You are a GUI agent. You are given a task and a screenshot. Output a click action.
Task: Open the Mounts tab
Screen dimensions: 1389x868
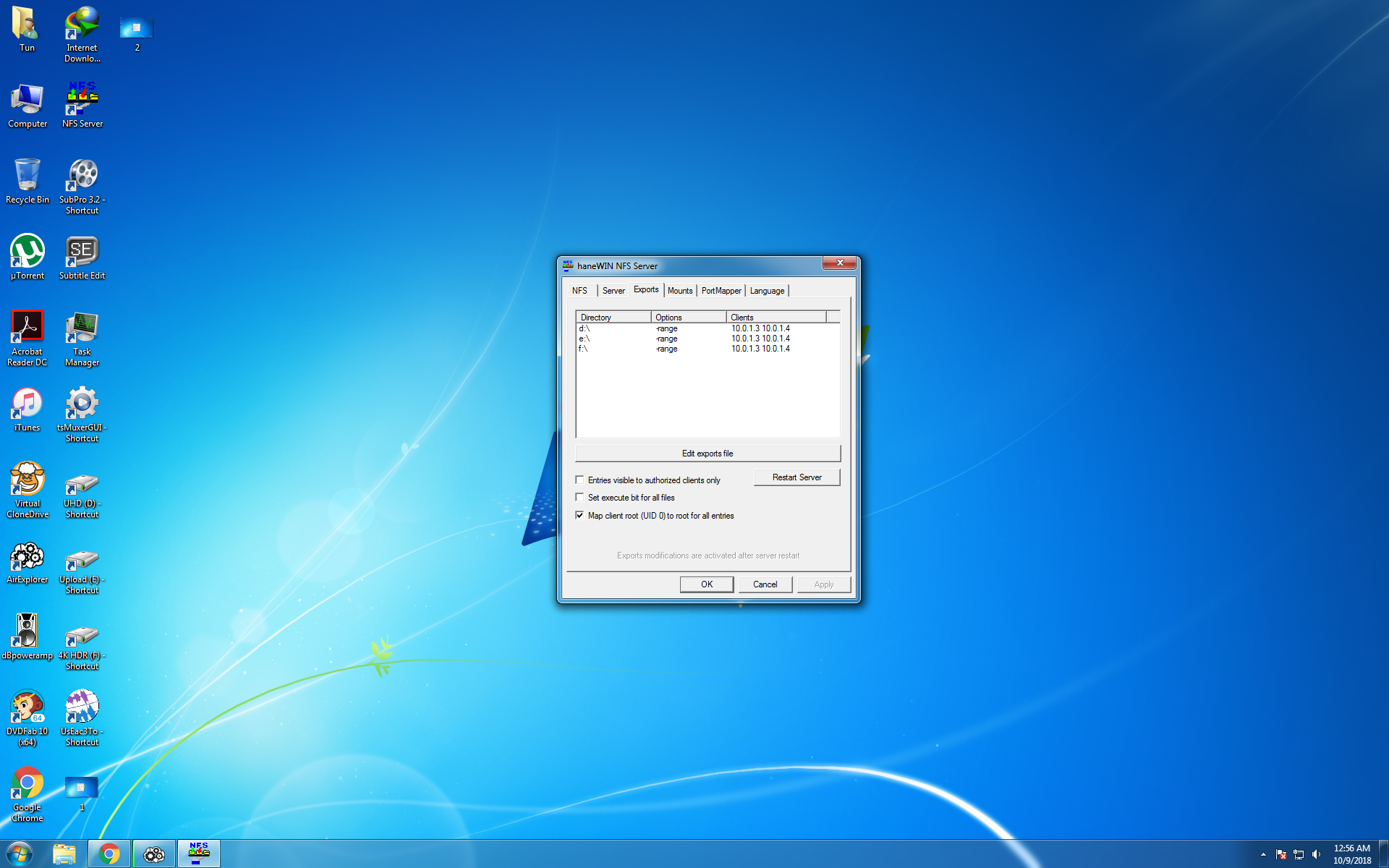[680, 291]
